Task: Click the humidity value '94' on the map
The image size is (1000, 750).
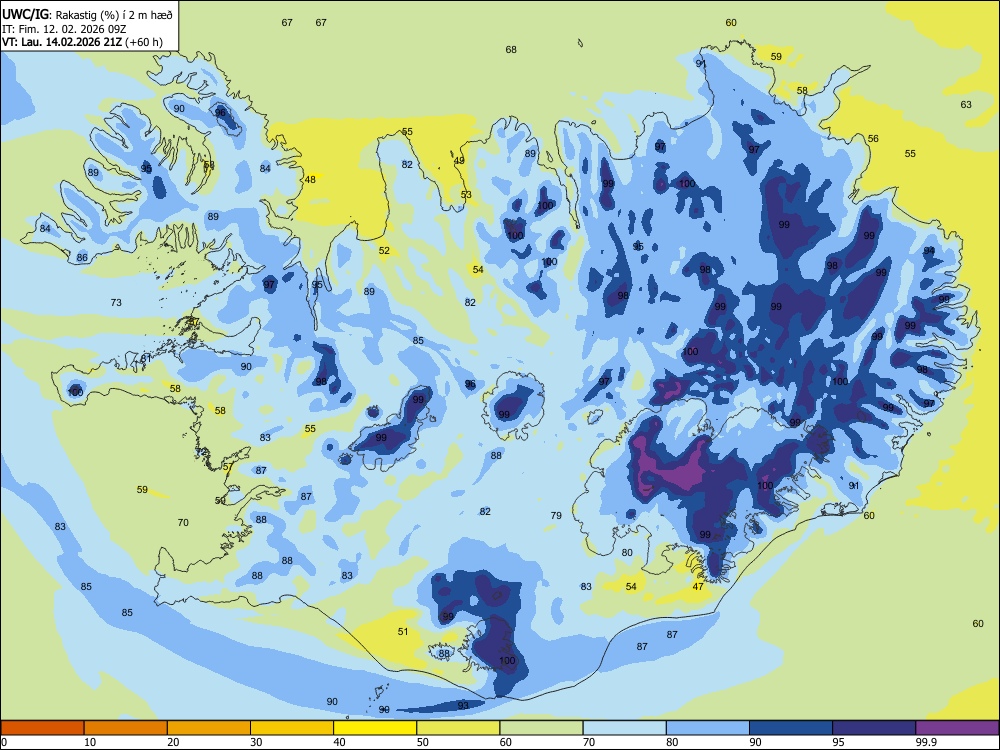Action: (x=929, y=251)
